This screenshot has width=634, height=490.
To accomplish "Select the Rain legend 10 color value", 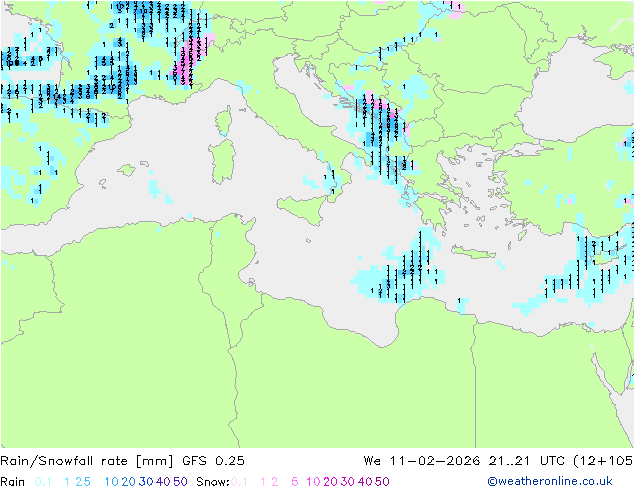I will pyautogui.click(x=111, y=482).
